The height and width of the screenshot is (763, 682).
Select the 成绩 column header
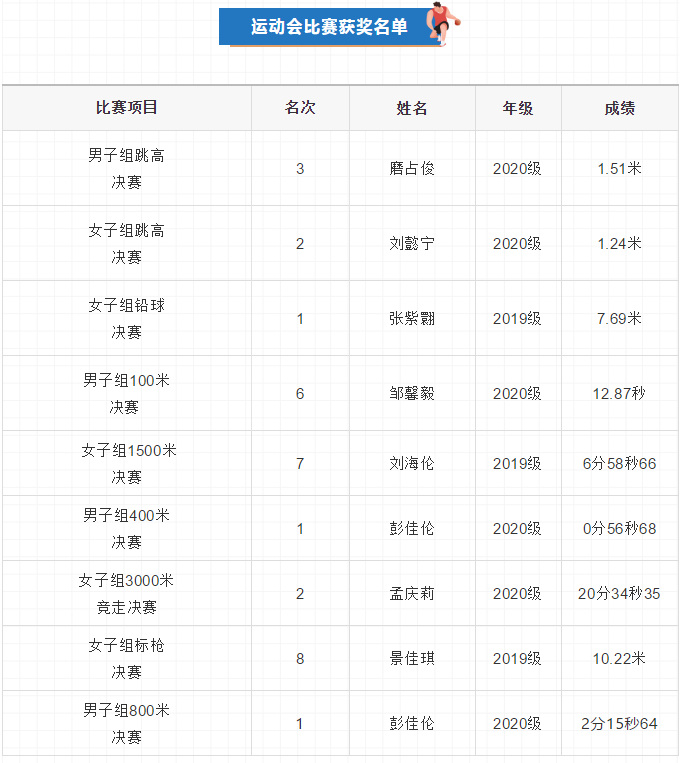(x=619, y=108)
